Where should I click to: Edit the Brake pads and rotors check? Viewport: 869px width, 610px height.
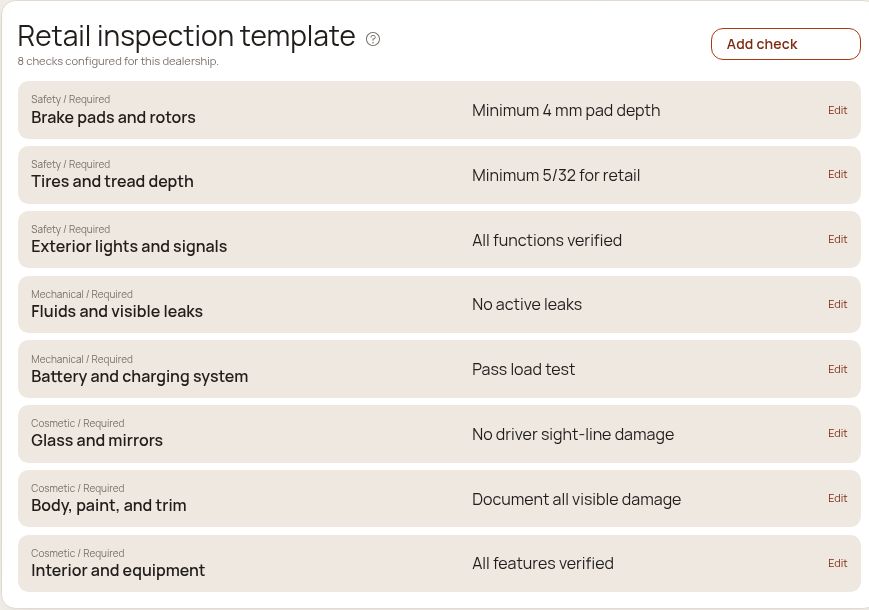(x=837, y=110)
